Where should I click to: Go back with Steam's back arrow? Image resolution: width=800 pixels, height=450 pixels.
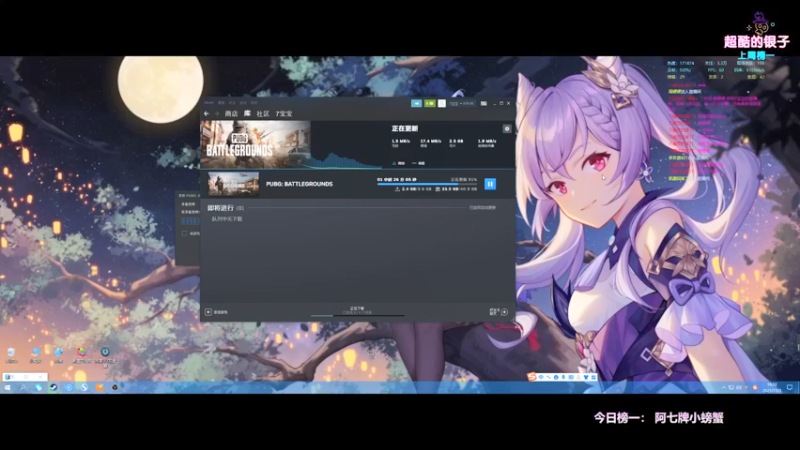point(207,113)
